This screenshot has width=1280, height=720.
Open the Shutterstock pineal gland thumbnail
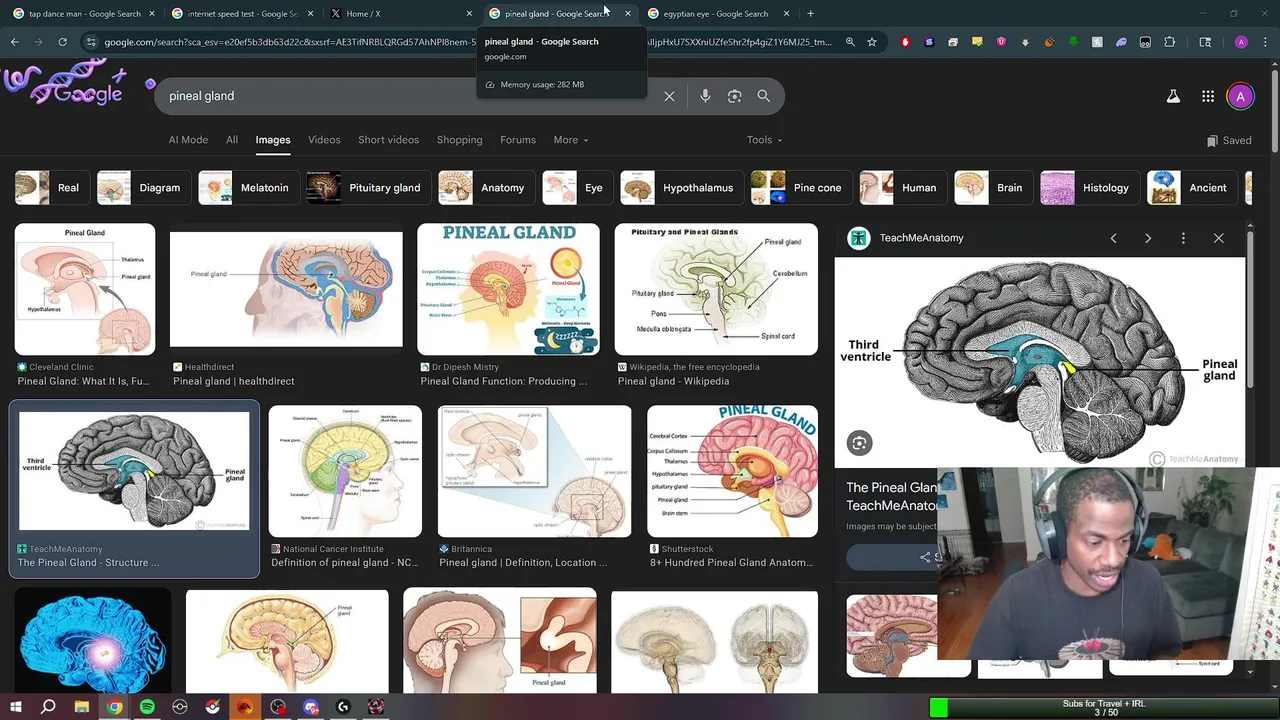point(732,471)
